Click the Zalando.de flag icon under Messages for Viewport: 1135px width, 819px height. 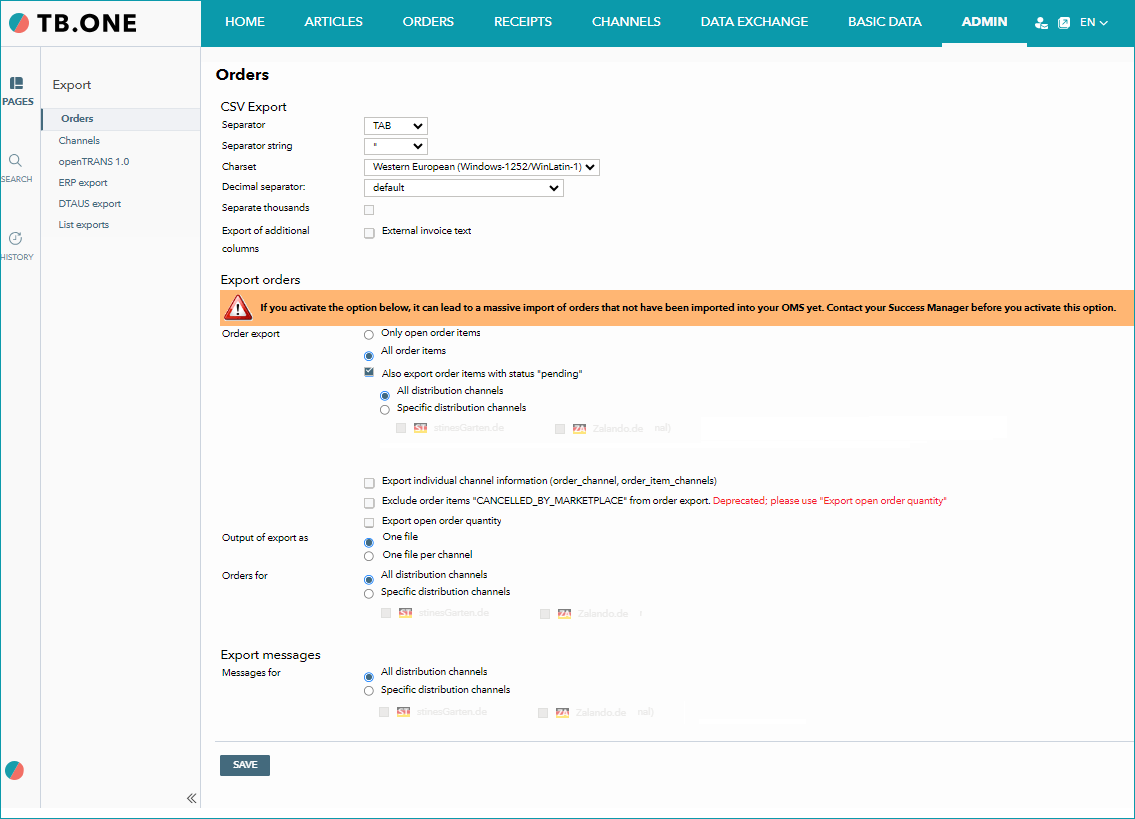562,713
